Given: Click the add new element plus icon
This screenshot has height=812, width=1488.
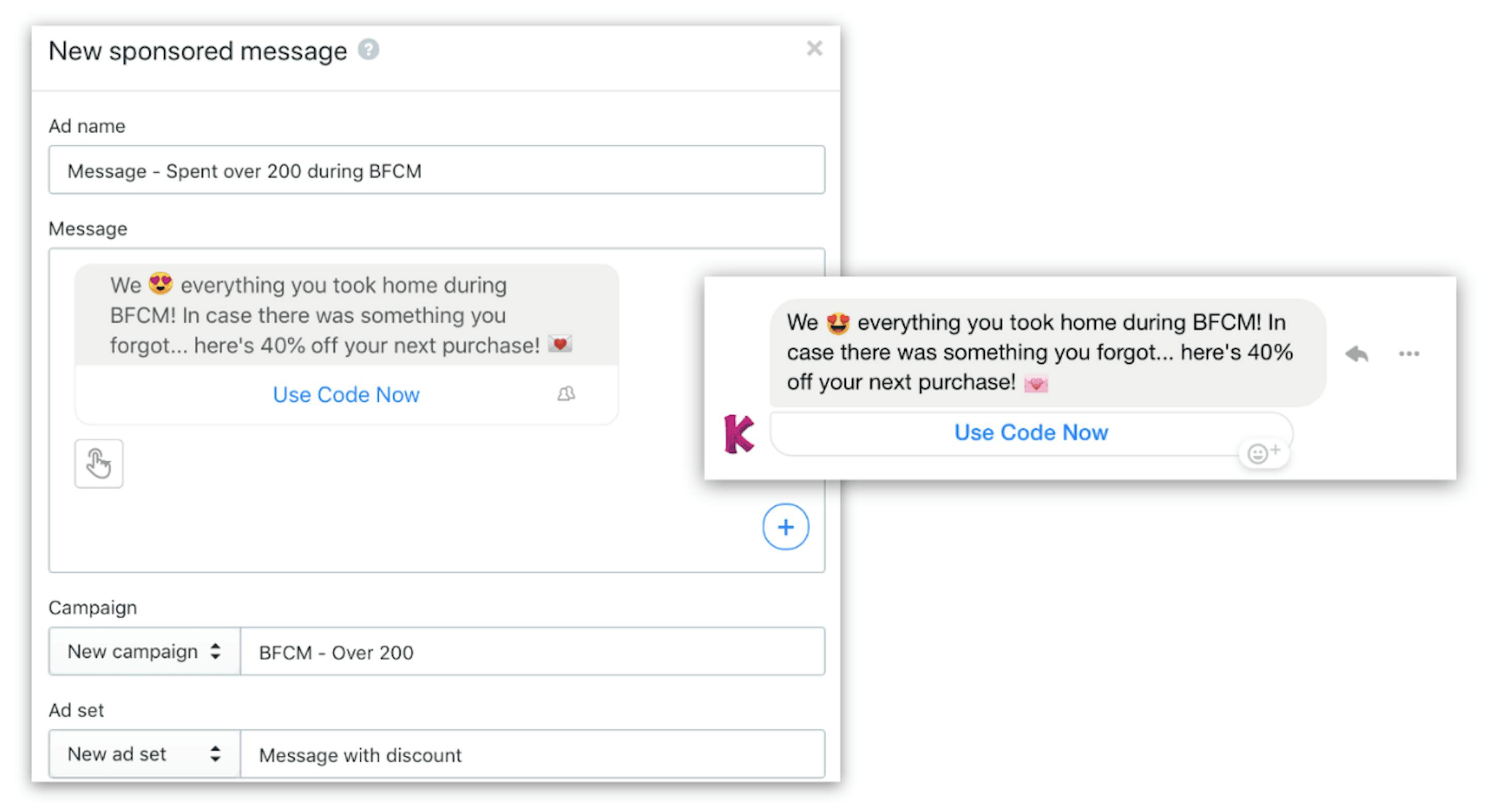Looking at the screenshot, I should (786, 528).
